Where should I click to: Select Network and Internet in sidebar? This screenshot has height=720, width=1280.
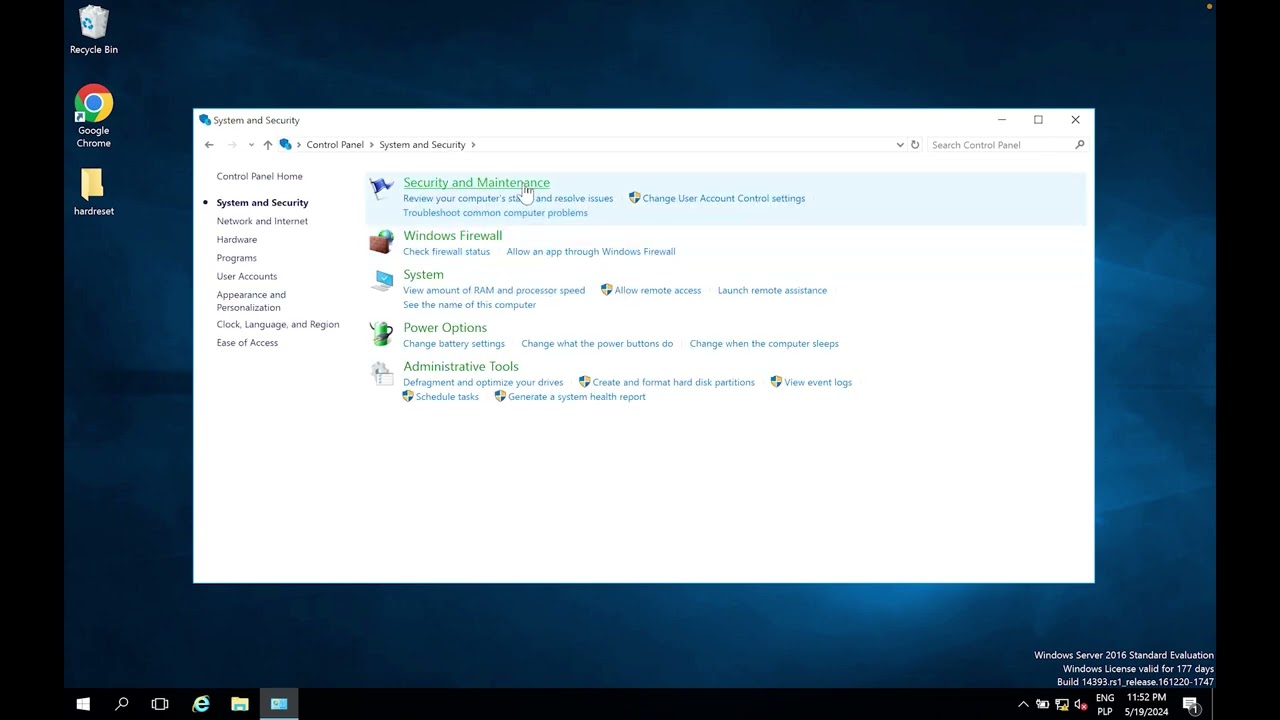point(262,221)
